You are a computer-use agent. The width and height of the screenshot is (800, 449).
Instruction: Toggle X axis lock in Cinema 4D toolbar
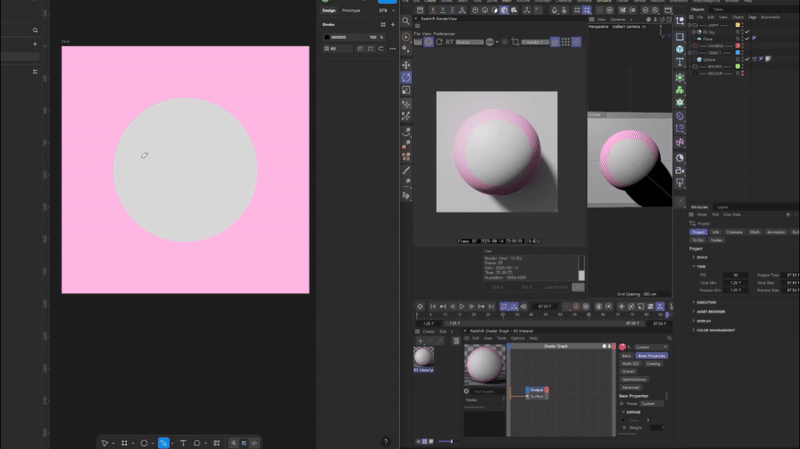click(x=433, y=10)
